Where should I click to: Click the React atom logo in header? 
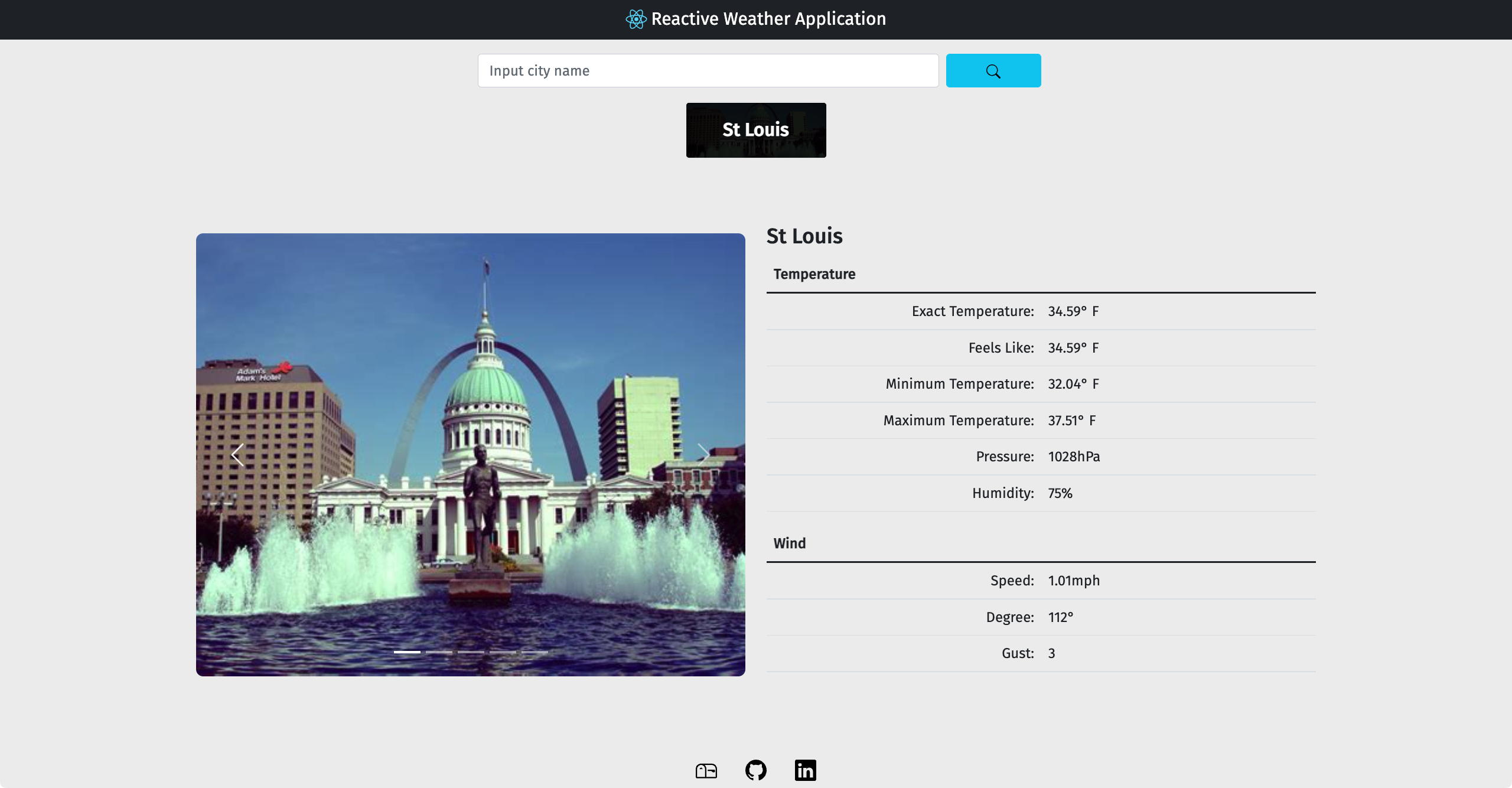tap(636, 19)
